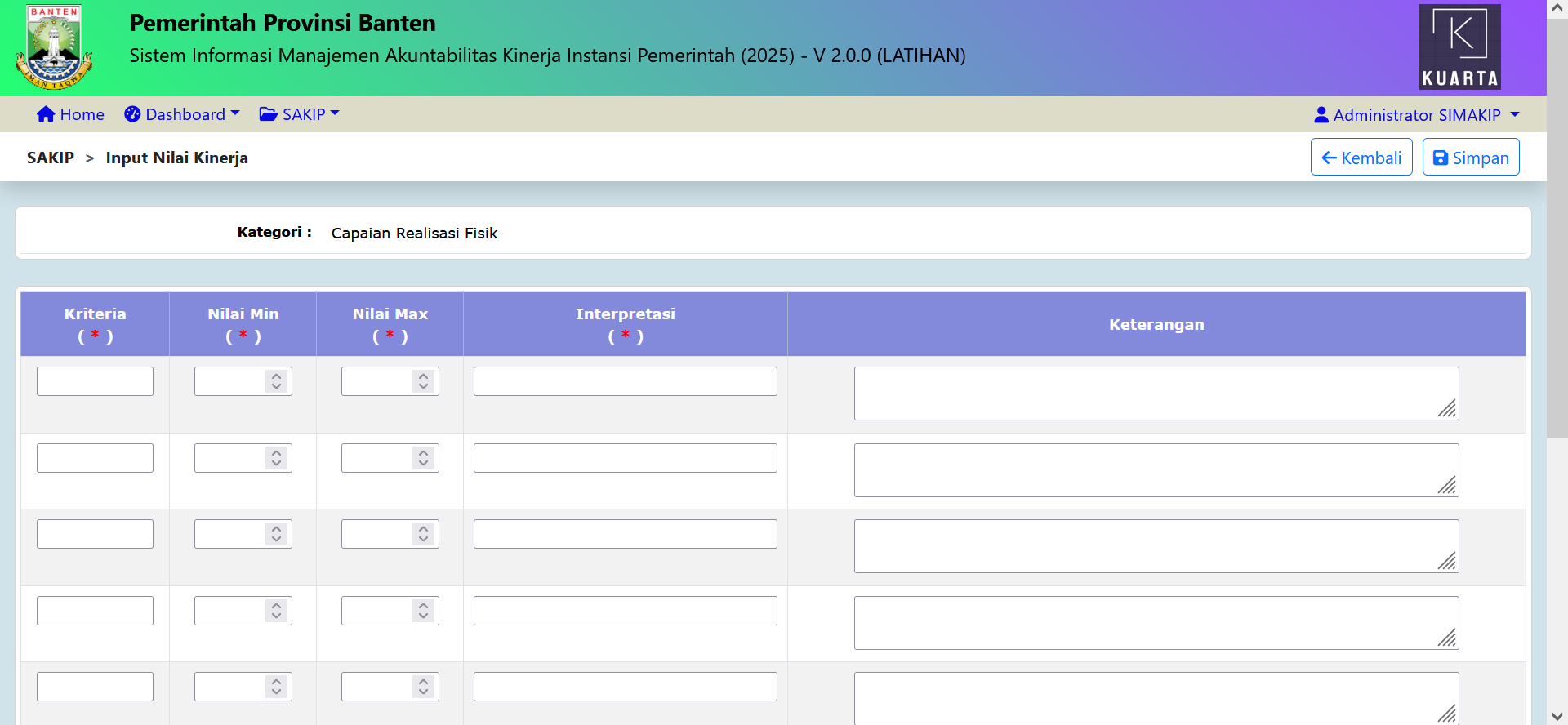Click the third row Keterangan textarea
The height and width of the screenshot is (725, 1568).
click(1156, 546)
